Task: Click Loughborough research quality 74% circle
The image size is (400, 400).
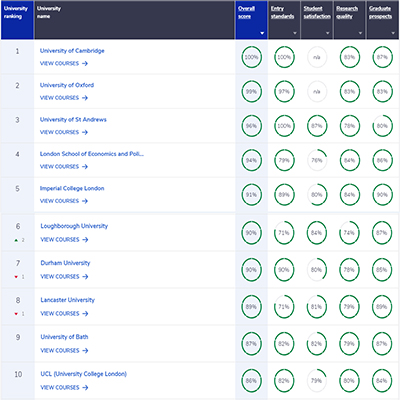Action: (349, 233)
